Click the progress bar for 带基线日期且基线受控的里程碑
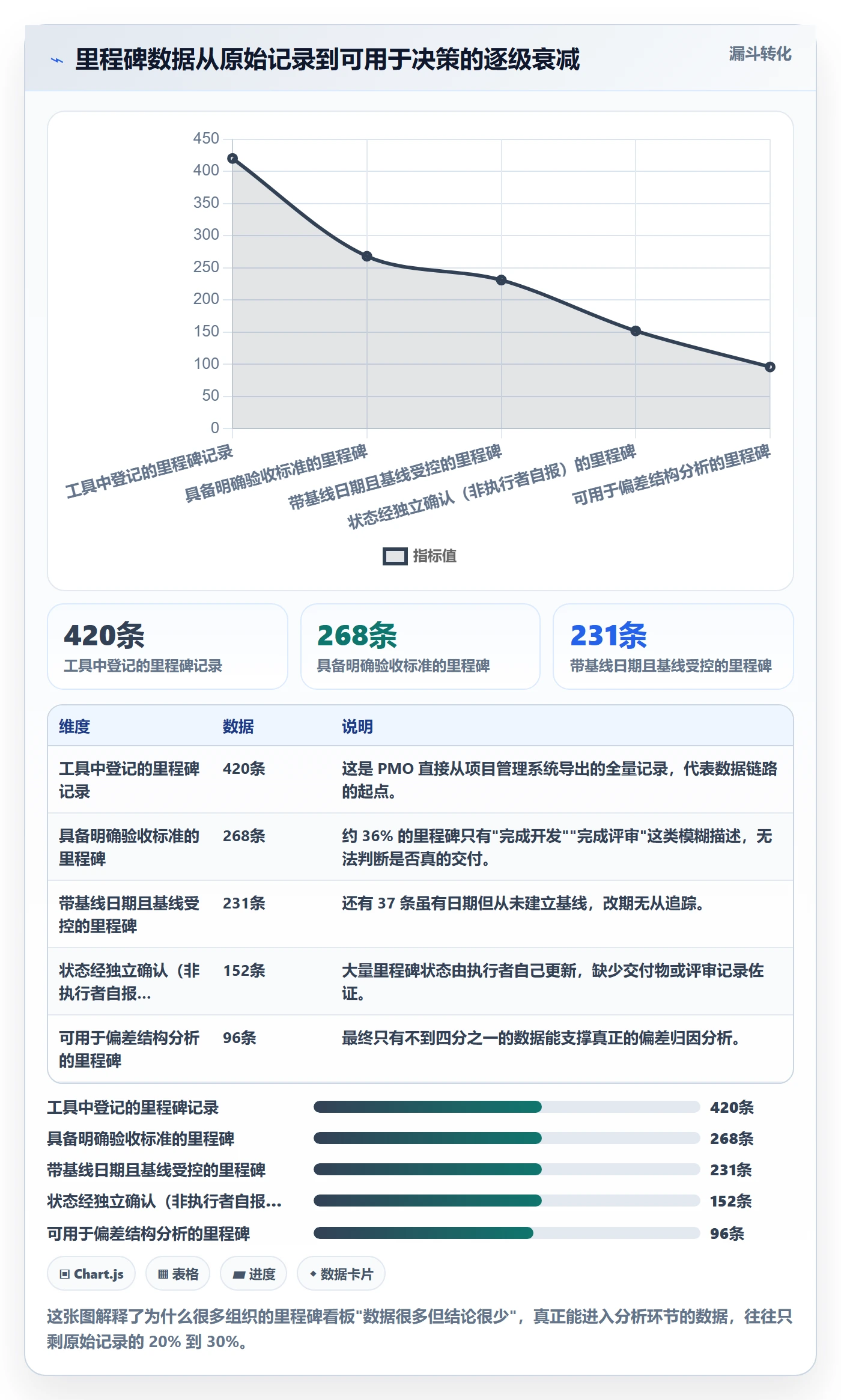841x1400 pixels. [x=507, y=1169]
